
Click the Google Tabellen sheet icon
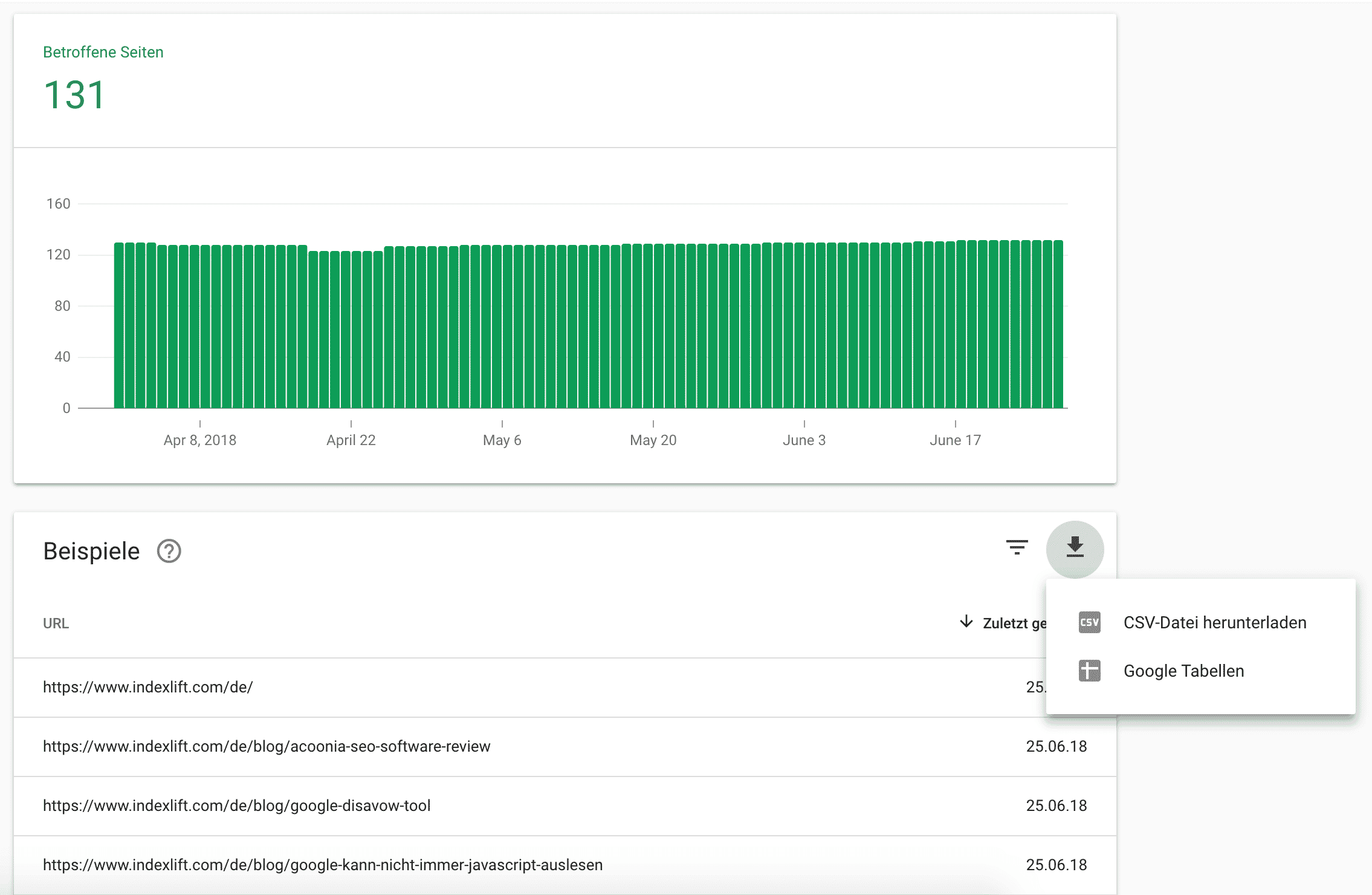coord(1089,671)
